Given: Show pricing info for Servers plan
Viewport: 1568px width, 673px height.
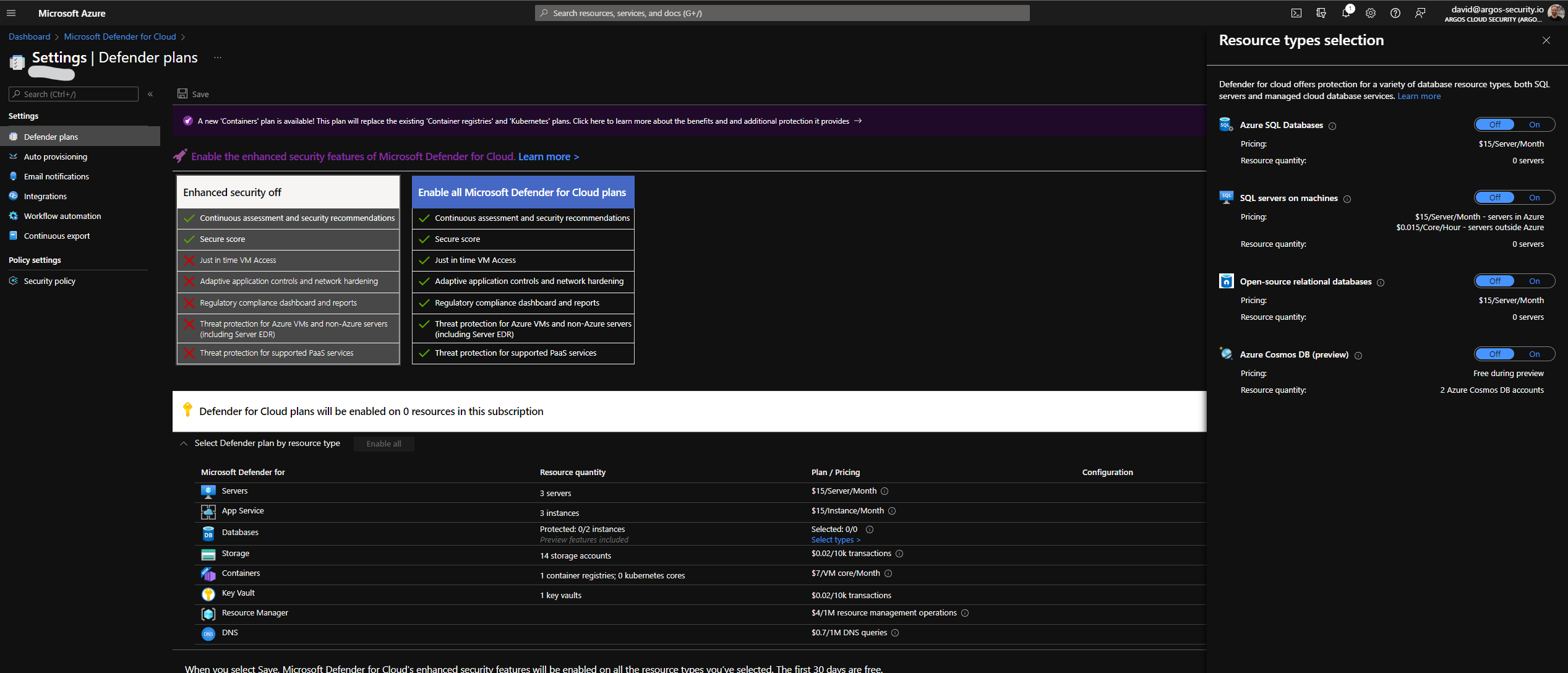Looking at the screenshot, I should click(885, 491).
